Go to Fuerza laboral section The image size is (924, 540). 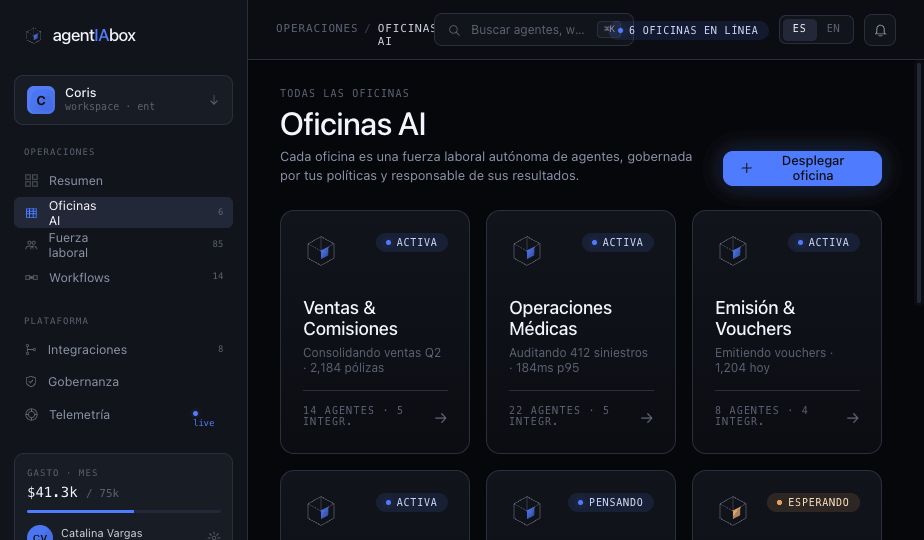[123, 245]
